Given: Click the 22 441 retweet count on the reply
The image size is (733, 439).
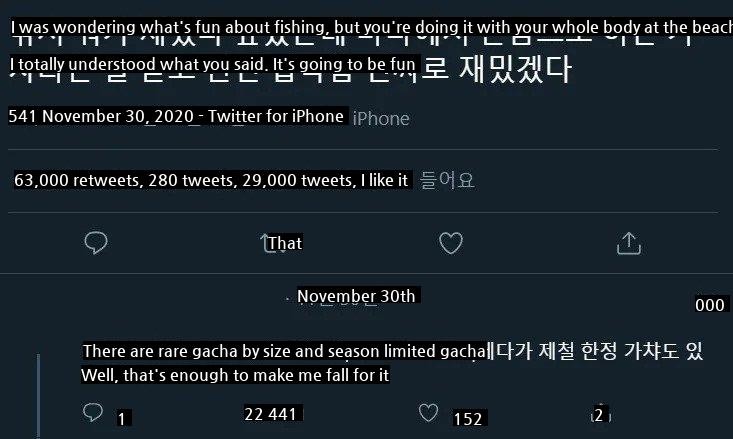Looking at the screenshot, I should point(270,413).
